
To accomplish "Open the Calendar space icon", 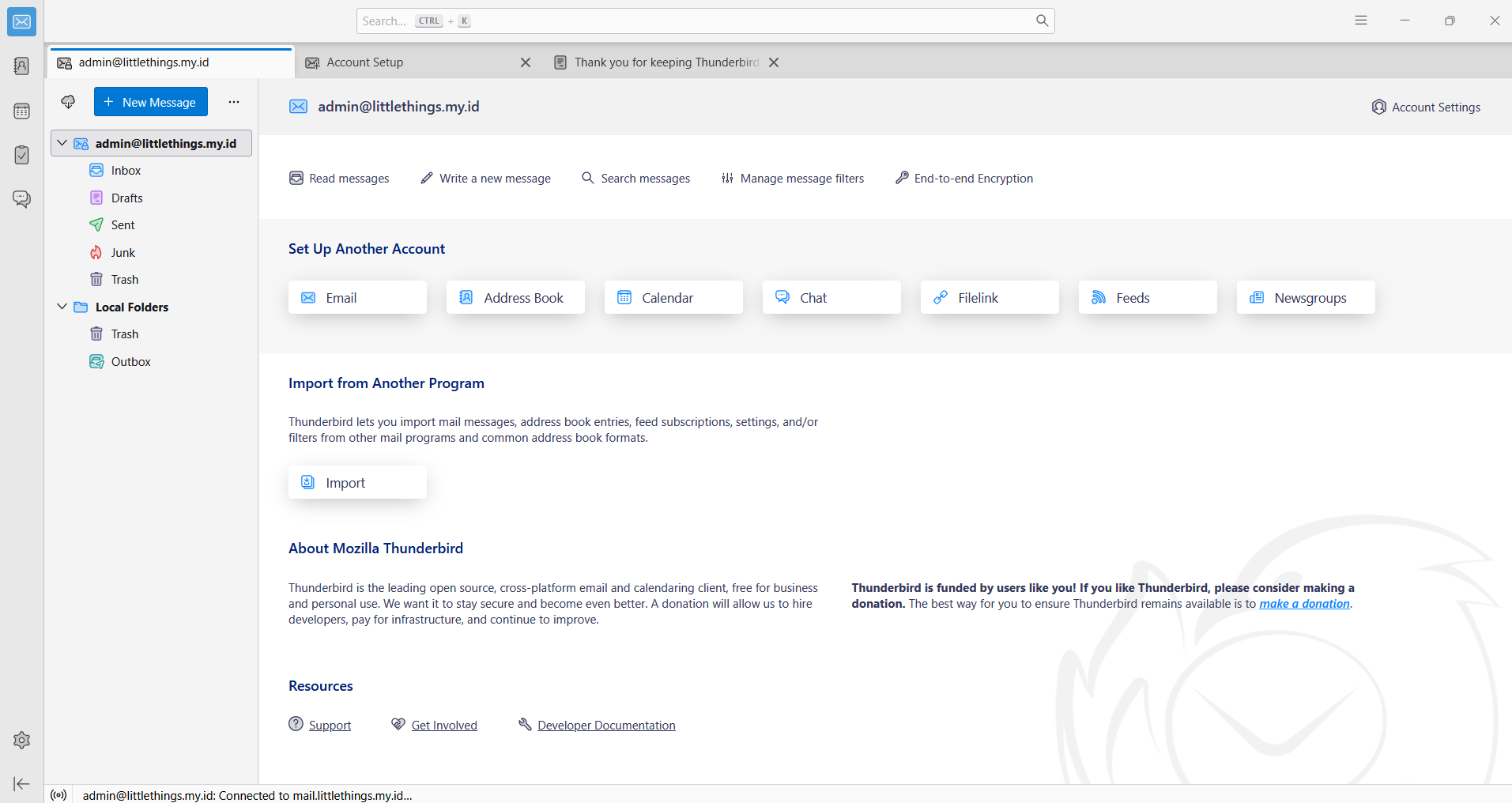I will click(21, 111).
